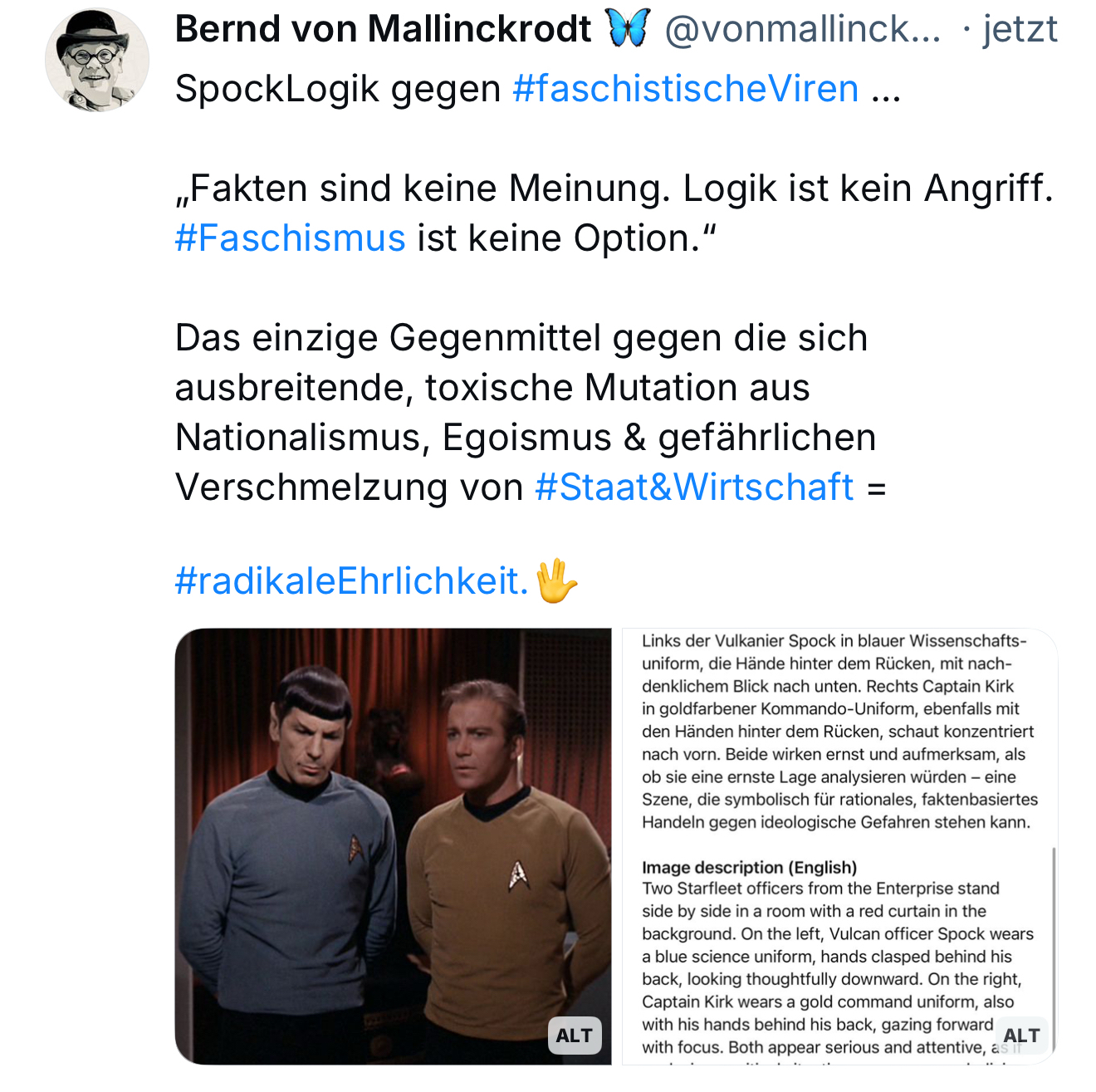Open the #faschistischeViren hashtag
The height and width of the screenshot is (1092, 1096).
click(686, 89)
